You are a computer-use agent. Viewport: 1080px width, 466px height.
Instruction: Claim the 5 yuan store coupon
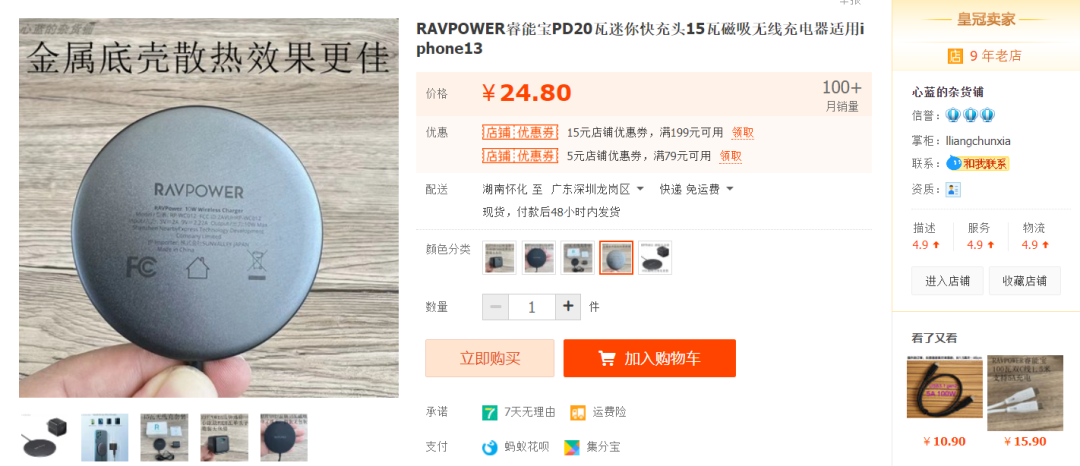pyautogui.click(x=731, y=156)
